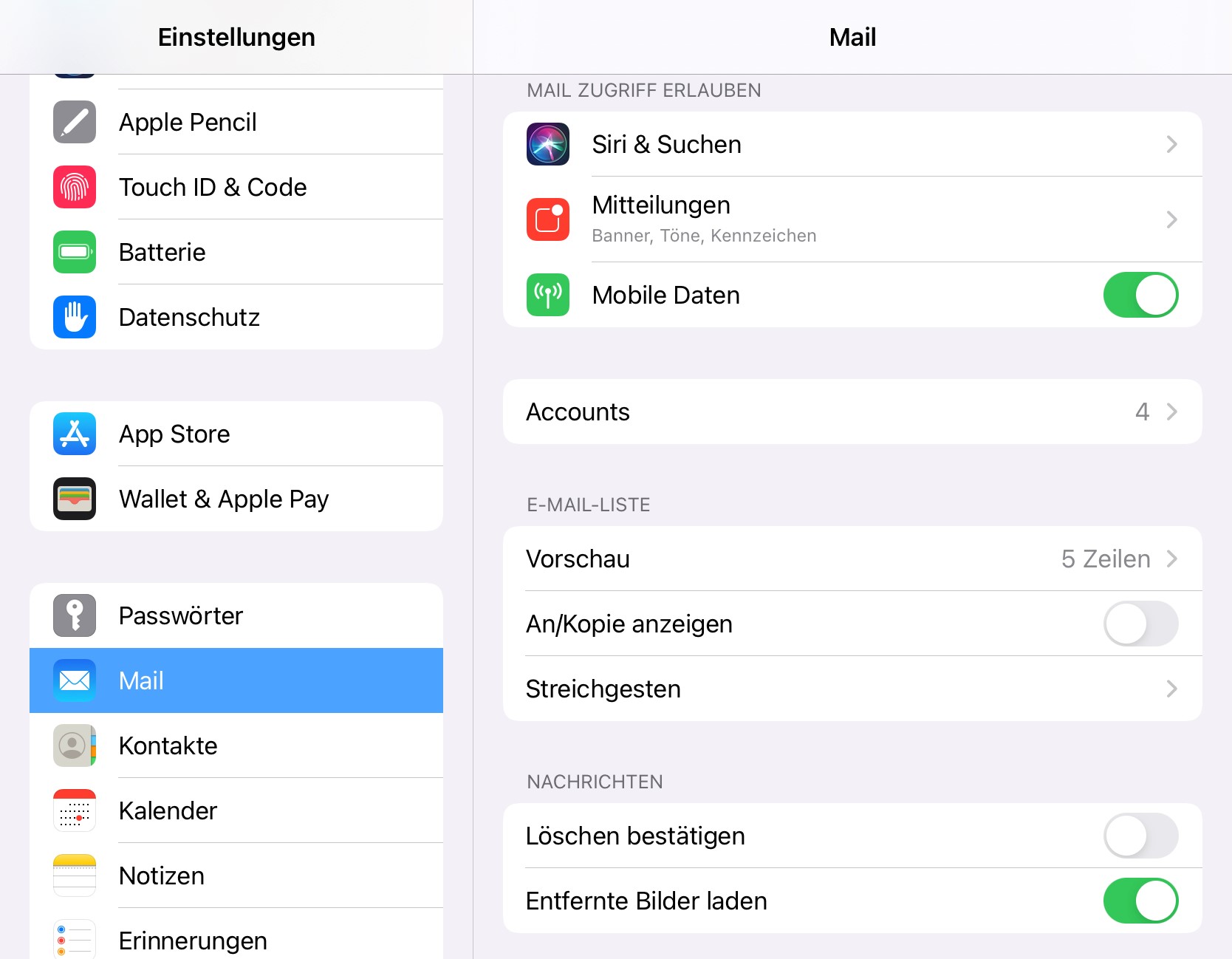
Task: Open Passwörter settings
Action: click(x=236, y=615)
